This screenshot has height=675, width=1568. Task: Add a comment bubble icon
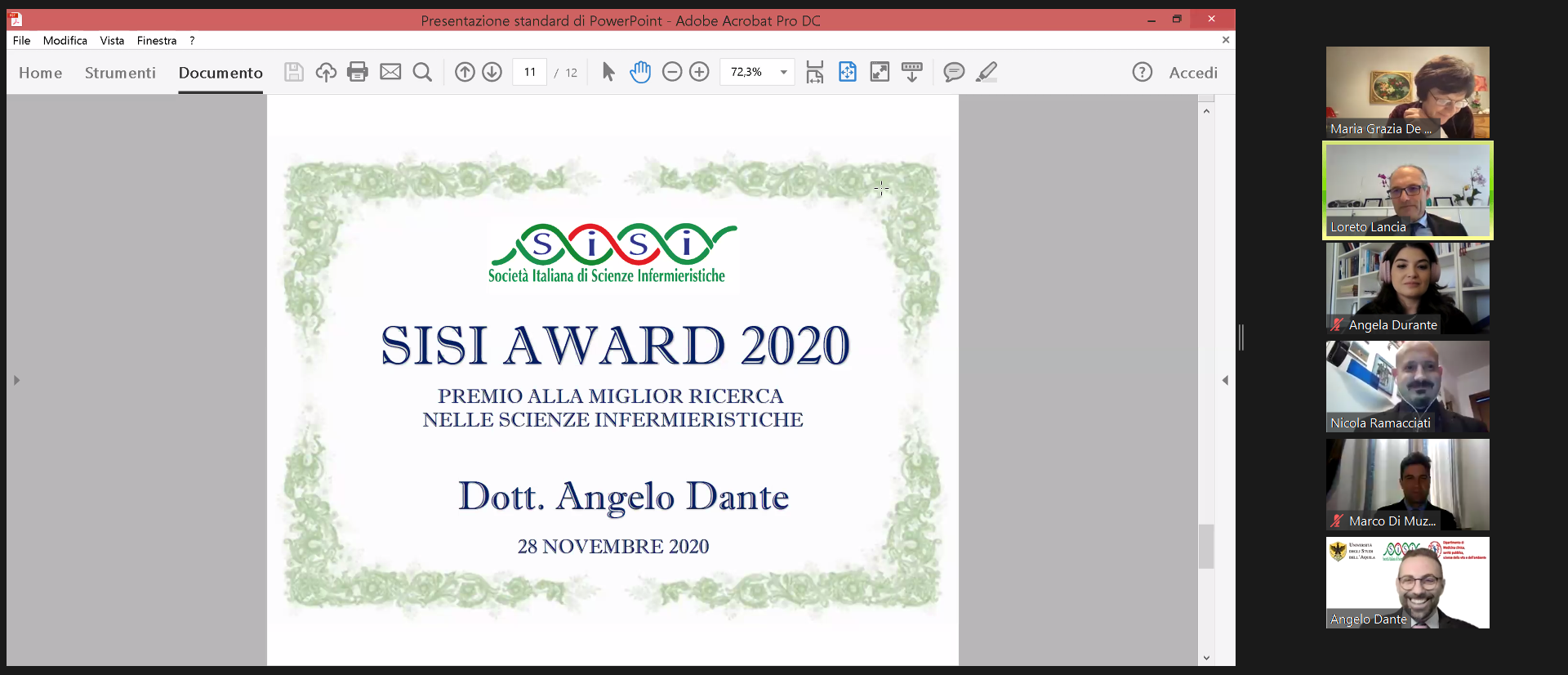954,72
